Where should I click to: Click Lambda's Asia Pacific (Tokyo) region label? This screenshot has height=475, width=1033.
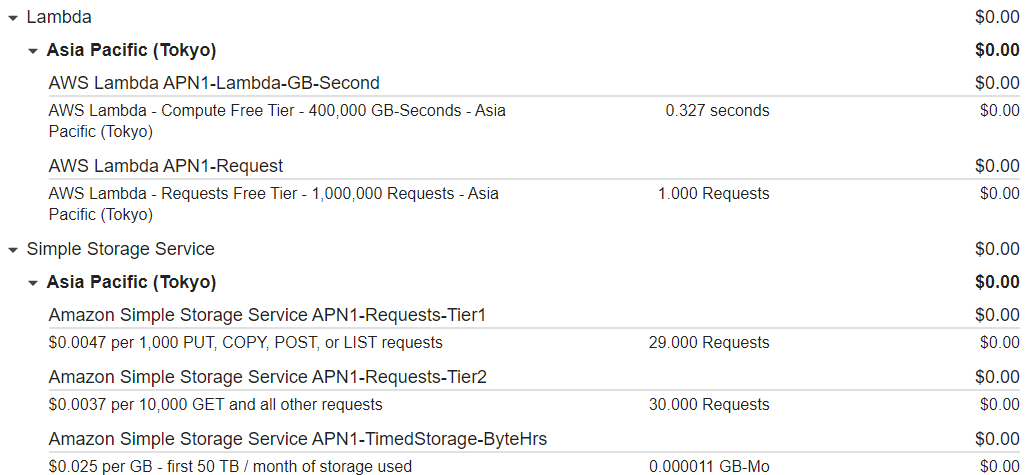131,50
